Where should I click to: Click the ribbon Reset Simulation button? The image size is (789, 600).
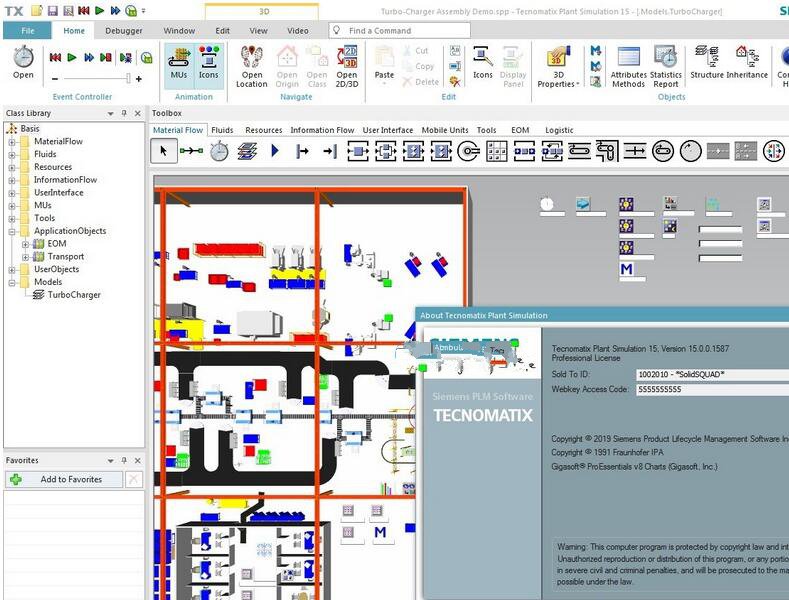tap(55, 57)
